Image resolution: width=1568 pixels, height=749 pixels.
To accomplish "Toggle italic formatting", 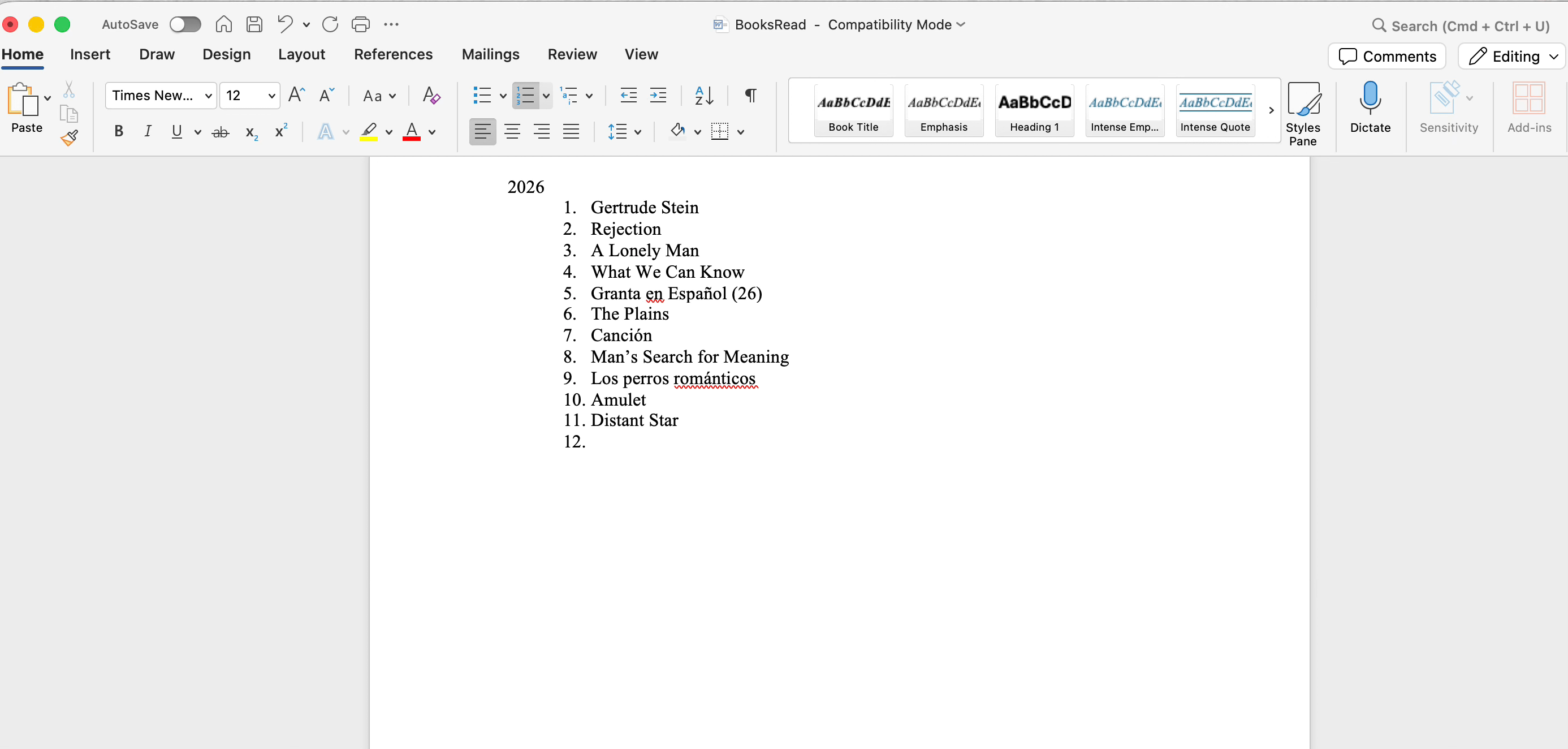I will (148, 132).
